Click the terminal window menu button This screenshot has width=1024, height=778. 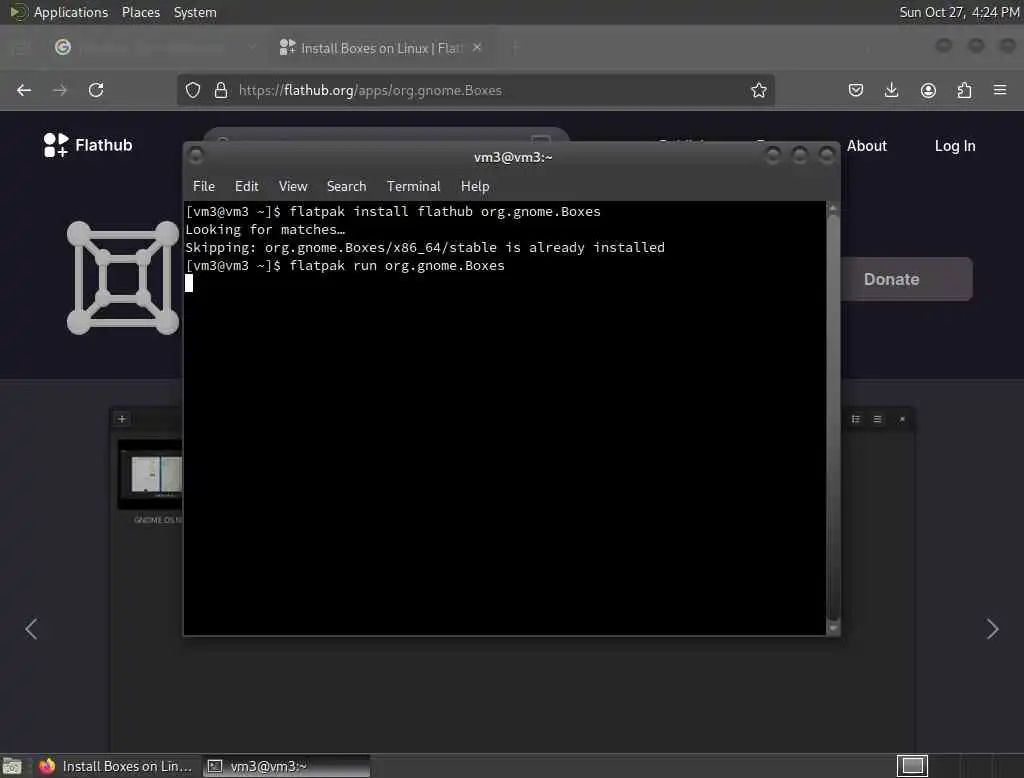(195, 155)
